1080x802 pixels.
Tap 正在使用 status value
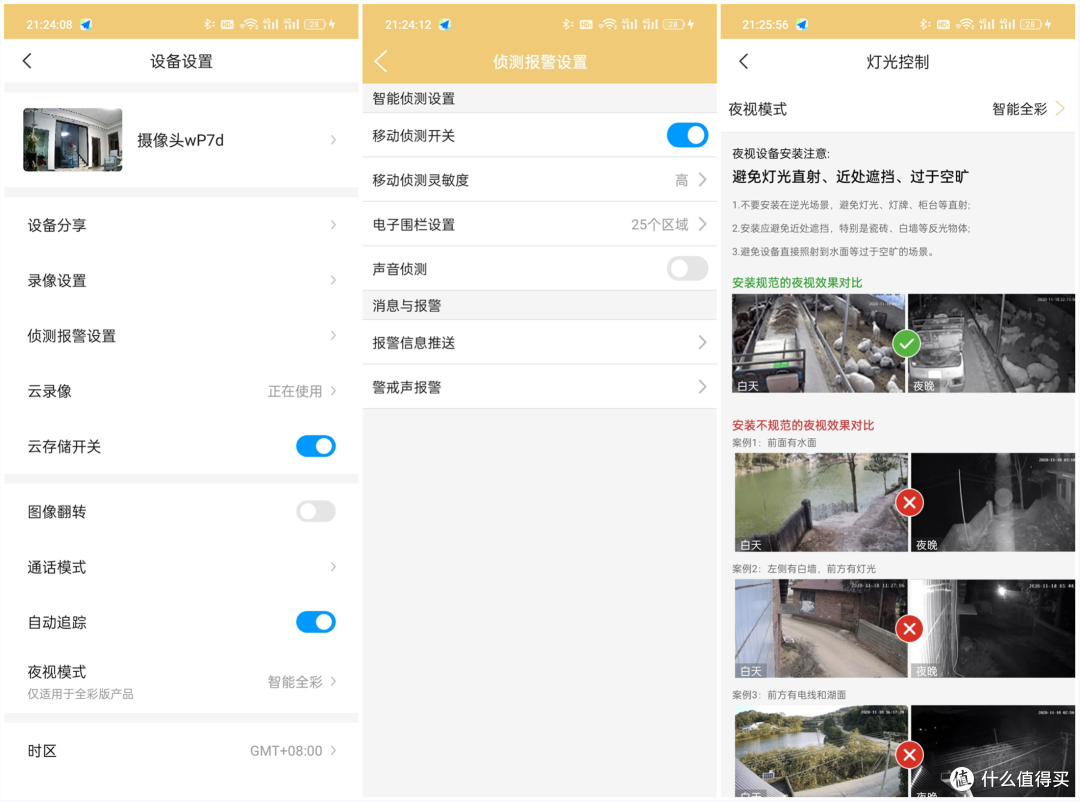pos(295,391)
